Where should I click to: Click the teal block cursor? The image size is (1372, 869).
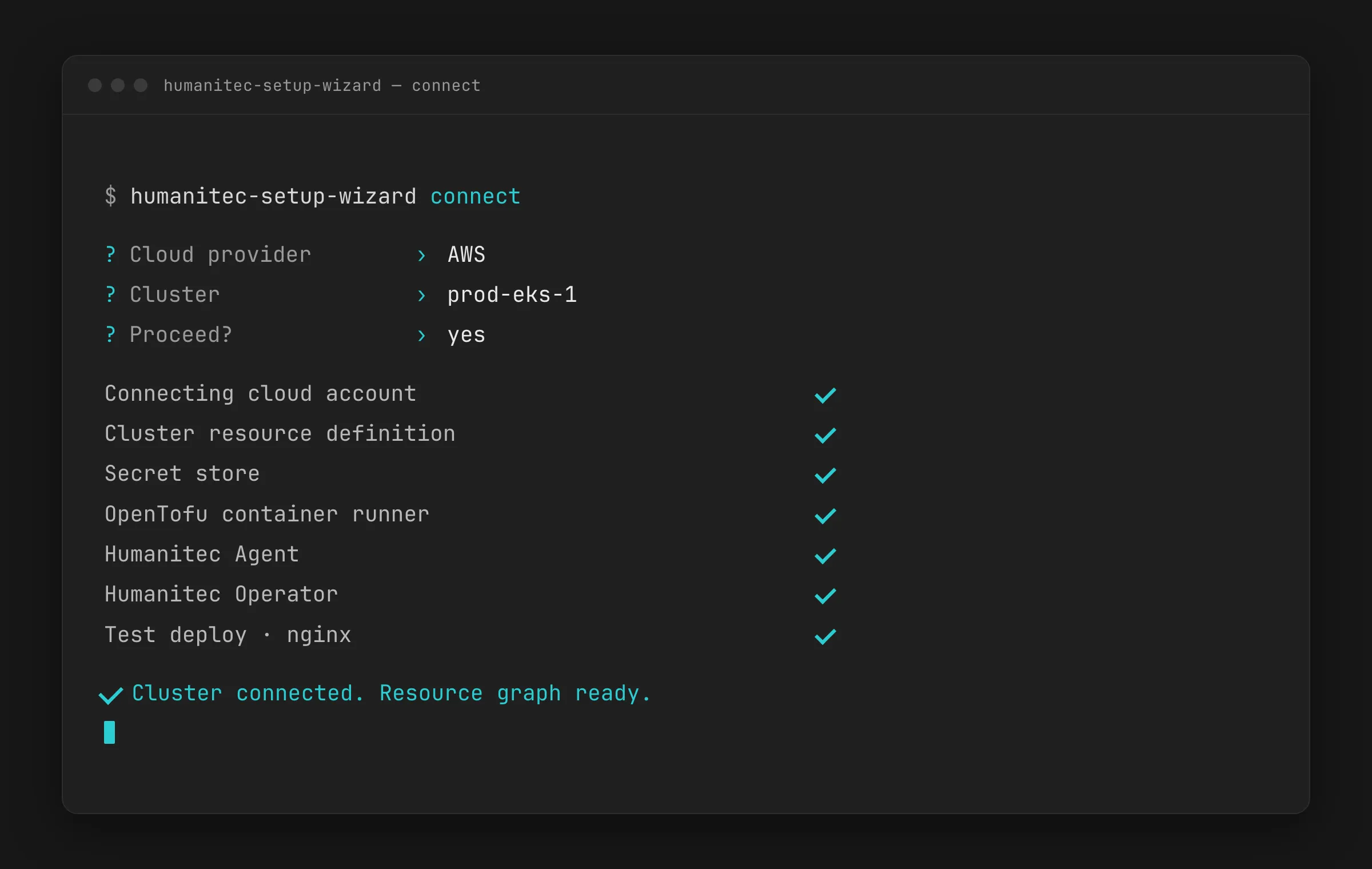point(110,732)
